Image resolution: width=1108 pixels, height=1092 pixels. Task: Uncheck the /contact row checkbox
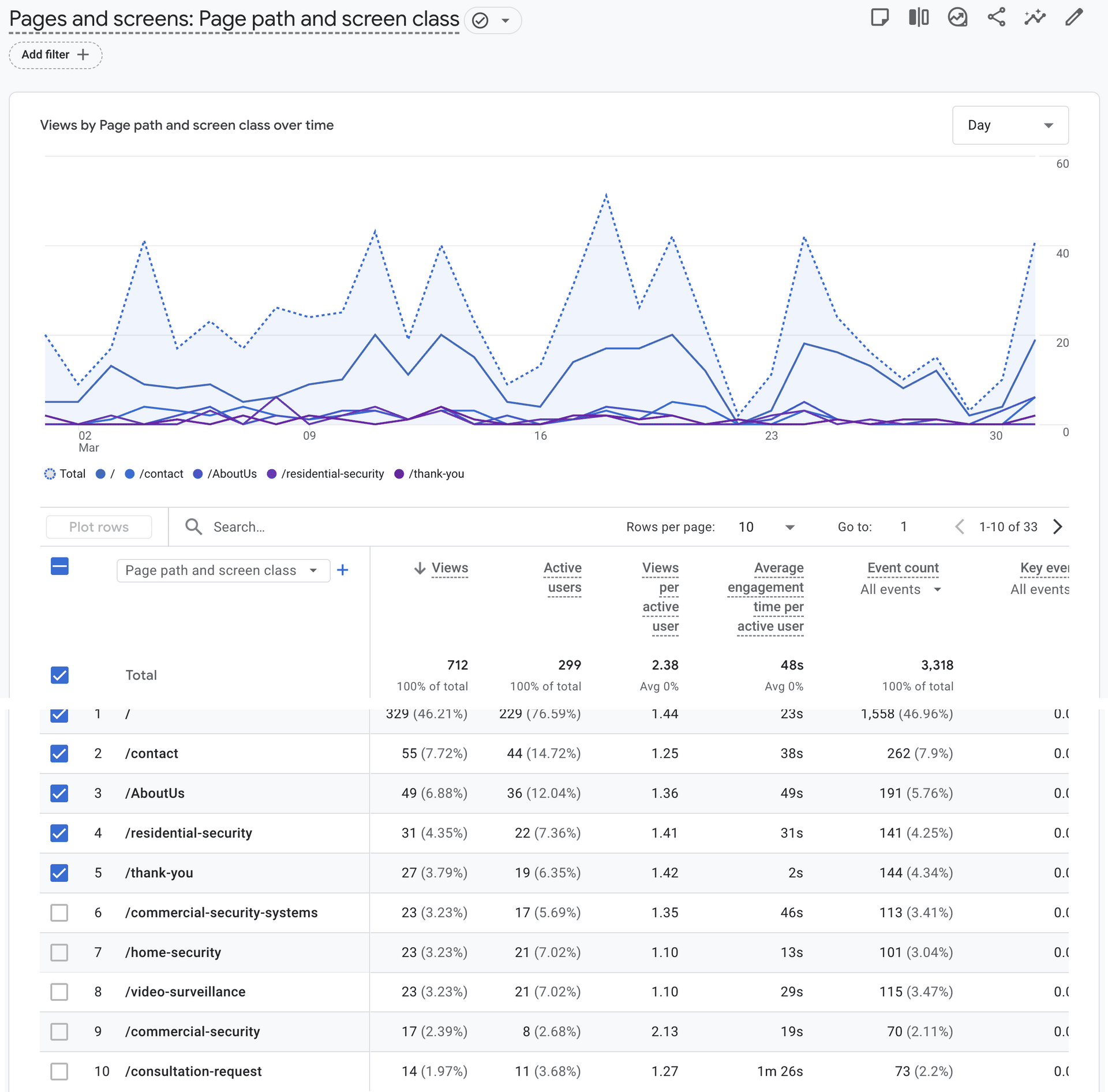pyautogui.click(x=59, y=753)
